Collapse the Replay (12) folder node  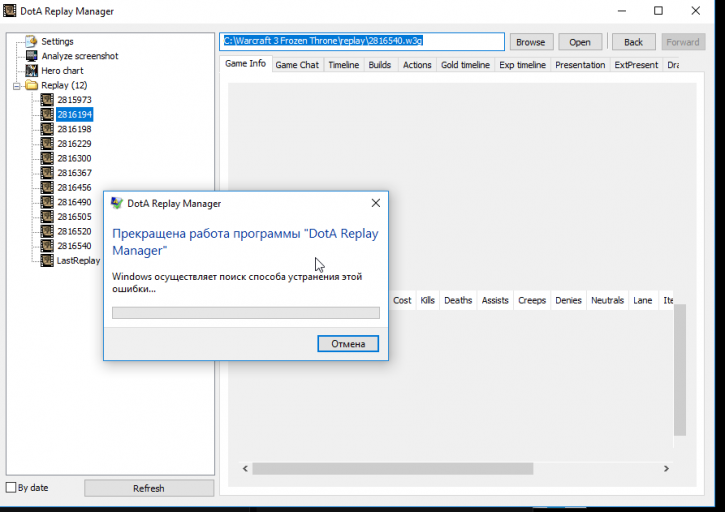(x=17, y=86)
